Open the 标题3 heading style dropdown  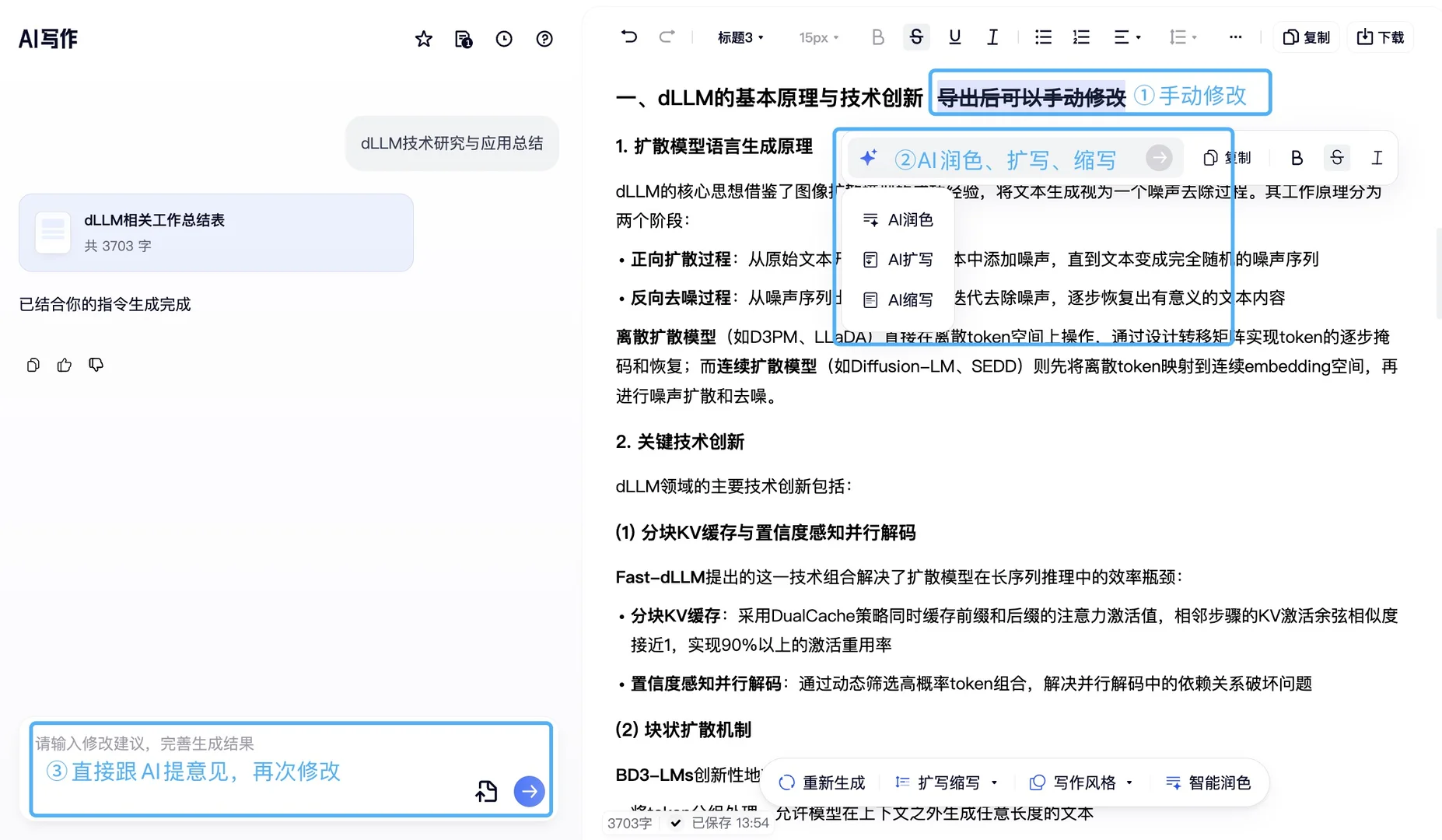pyautogui.click(x=740, y=37)
